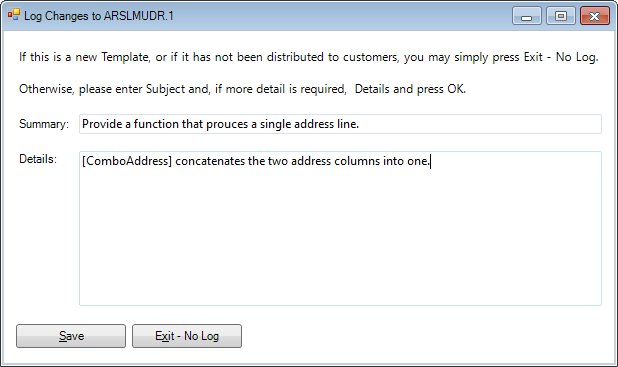This screenshot has height=367, width=618.
Task: Click the "Otherwise, please enter Subject" text
Action: [114, 89]
